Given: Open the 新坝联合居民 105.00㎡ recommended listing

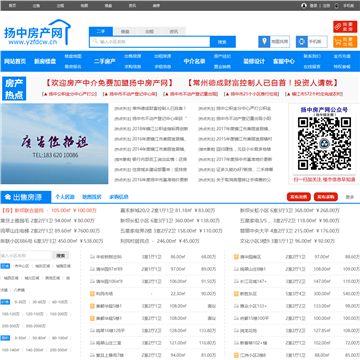Looking at the screenshot, I should coord(49,210).
